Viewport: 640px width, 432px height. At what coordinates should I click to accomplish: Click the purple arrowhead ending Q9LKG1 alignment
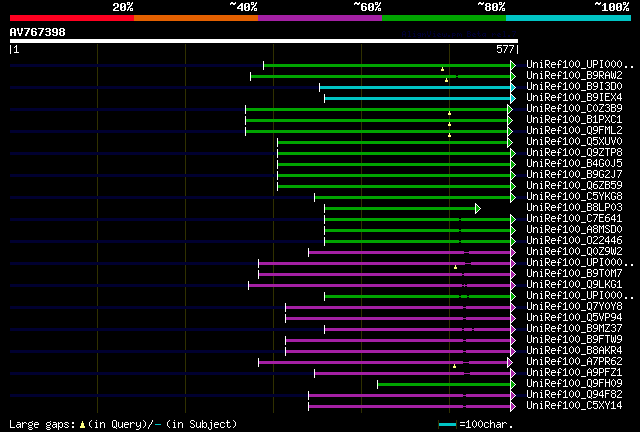pyautogui.click(x=513, y=285)
